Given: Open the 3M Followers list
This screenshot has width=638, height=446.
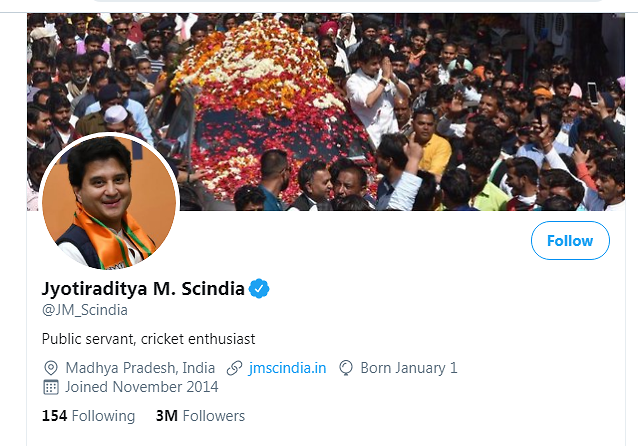Looking at the screenshot, I should tap(200, 416).
